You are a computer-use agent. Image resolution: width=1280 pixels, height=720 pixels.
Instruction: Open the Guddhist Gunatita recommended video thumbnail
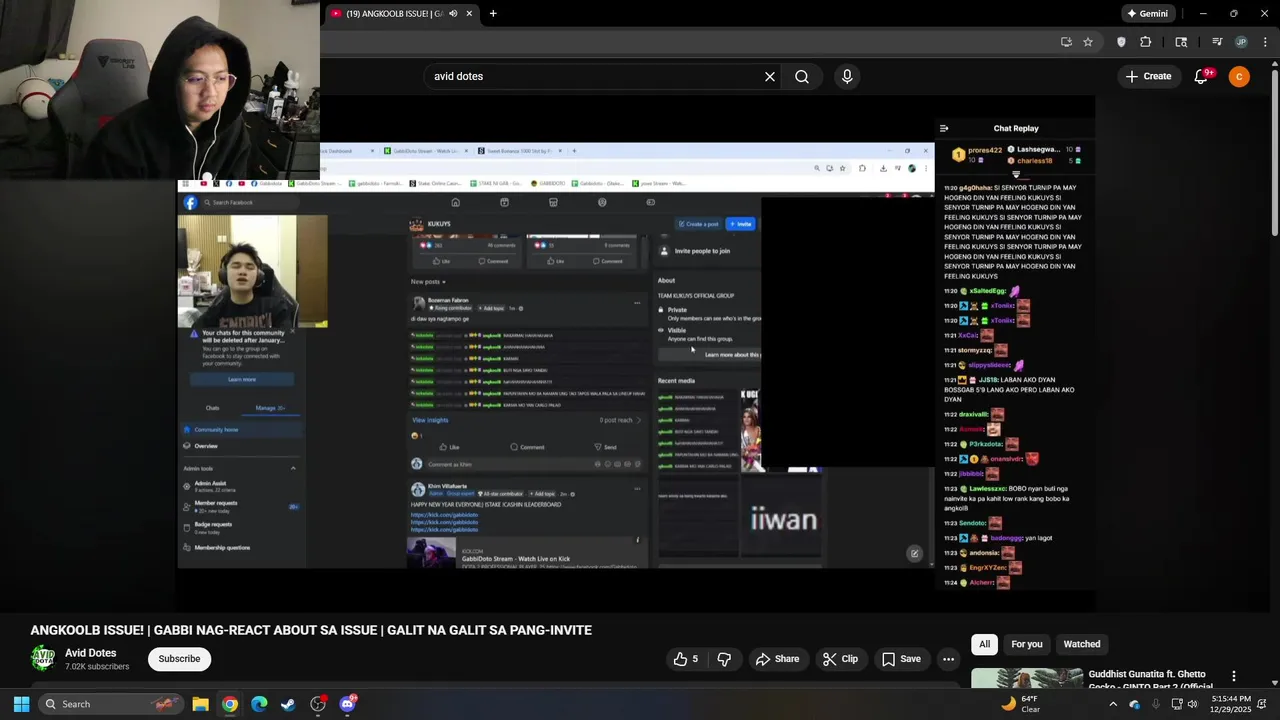pos(1027,678)
